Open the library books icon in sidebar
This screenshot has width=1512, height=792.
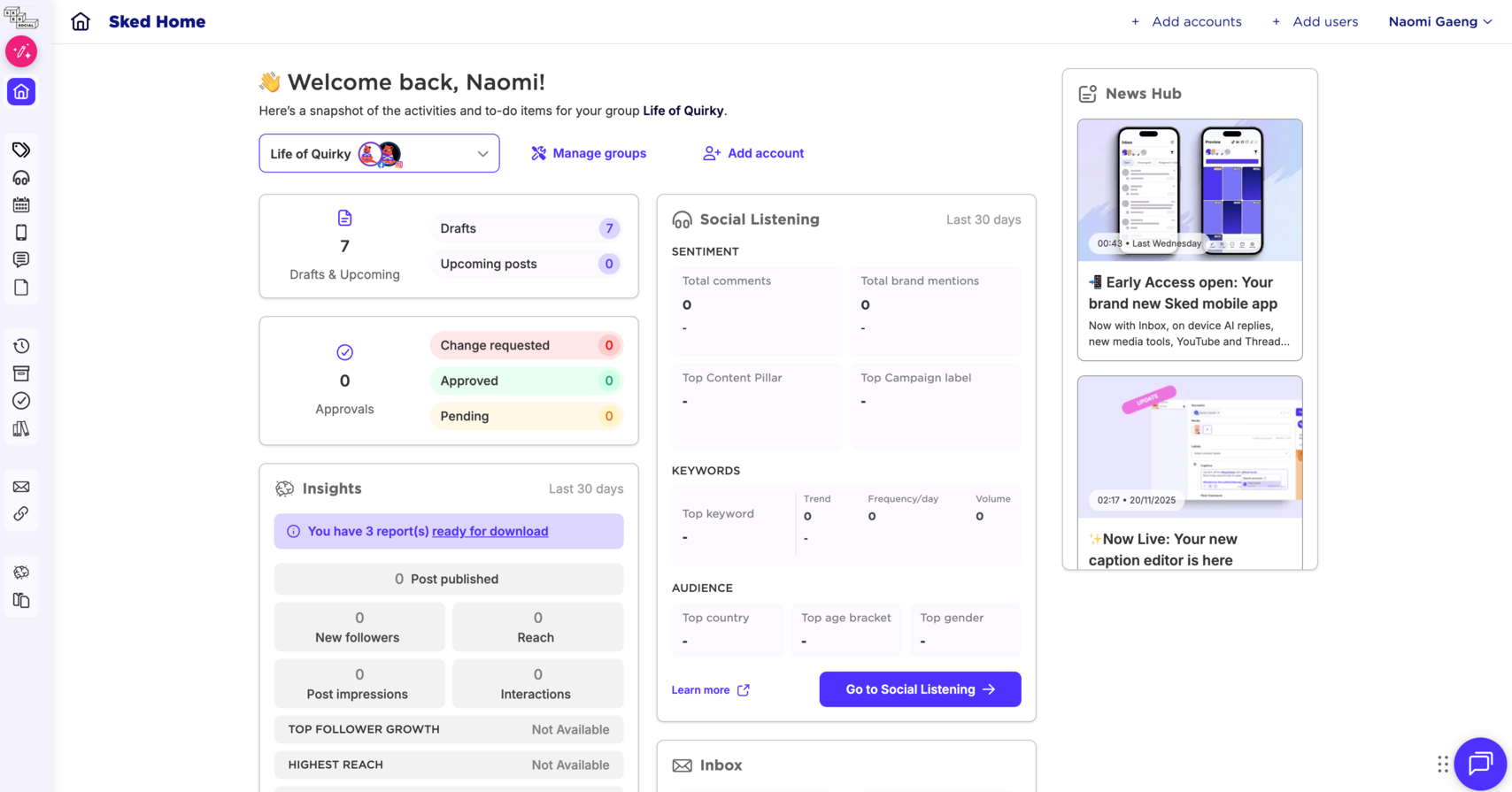(21, 429)
